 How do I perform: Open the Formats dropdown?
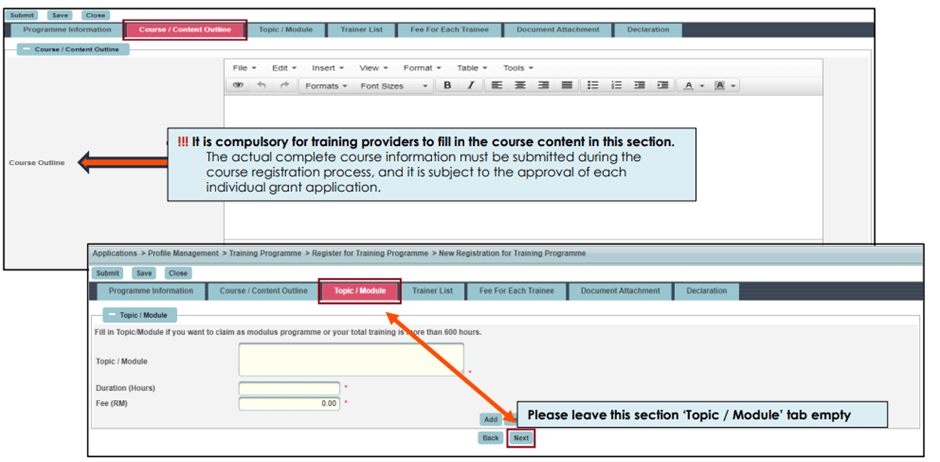click(x=326, y=86)
